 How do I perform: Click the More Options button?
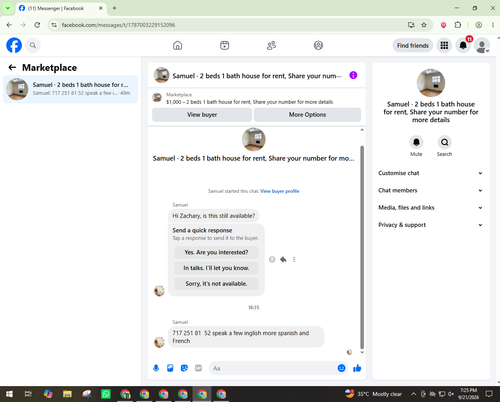click(307, 115)
